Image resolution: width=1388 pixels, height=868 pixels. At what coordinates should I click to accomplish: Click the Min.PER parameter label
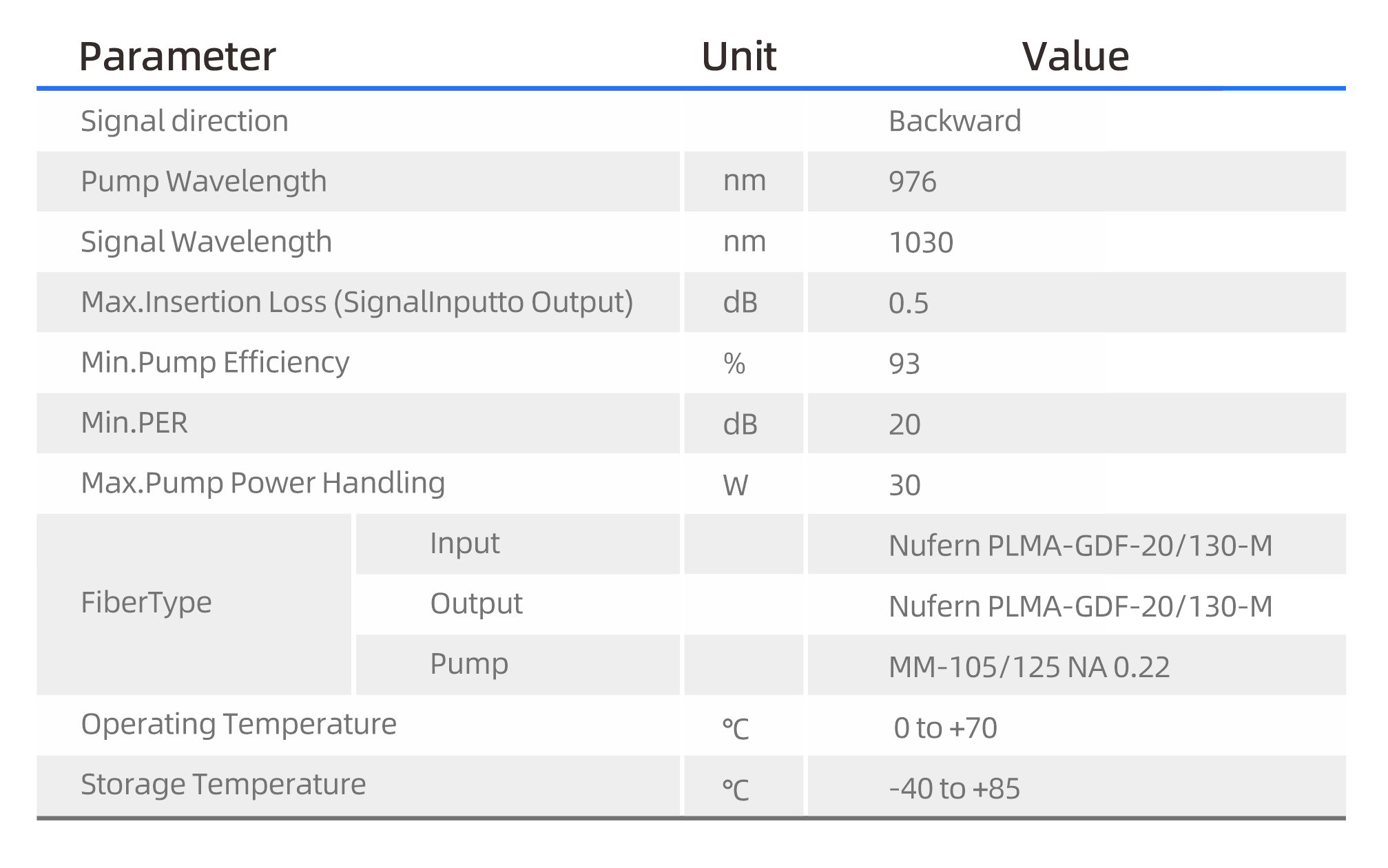tap(134, 423)
